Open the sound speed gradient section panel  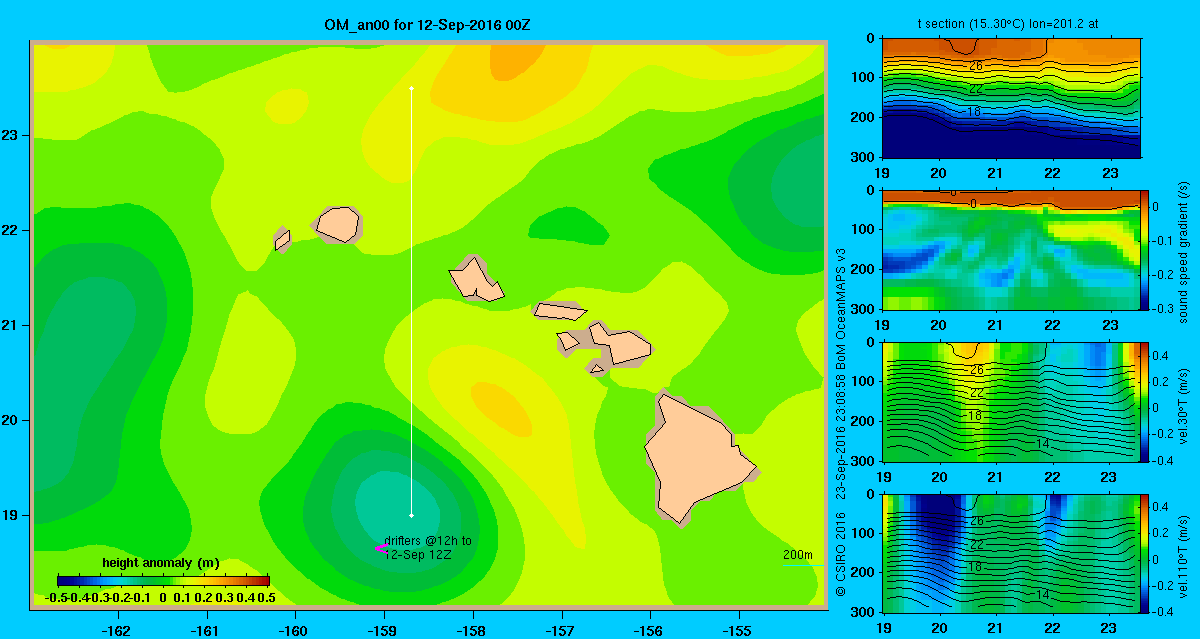tap(1012, 249)
